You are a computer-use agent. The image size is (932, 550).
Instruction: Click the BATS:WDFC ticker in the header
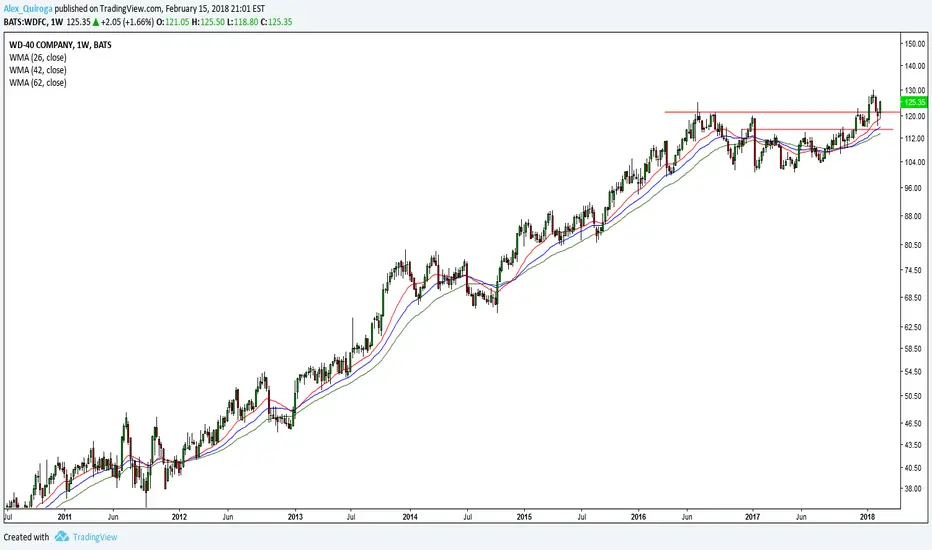(25, 22)
